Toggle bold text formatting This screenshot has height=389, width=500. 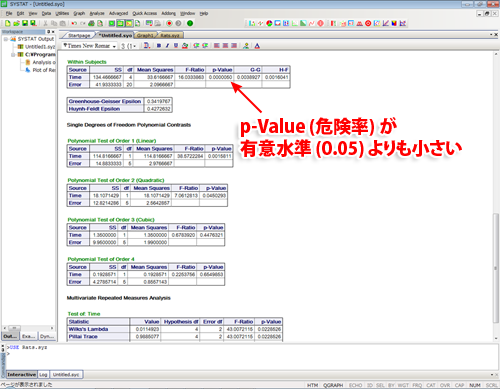pyautogui.click(x=159, y=46)
